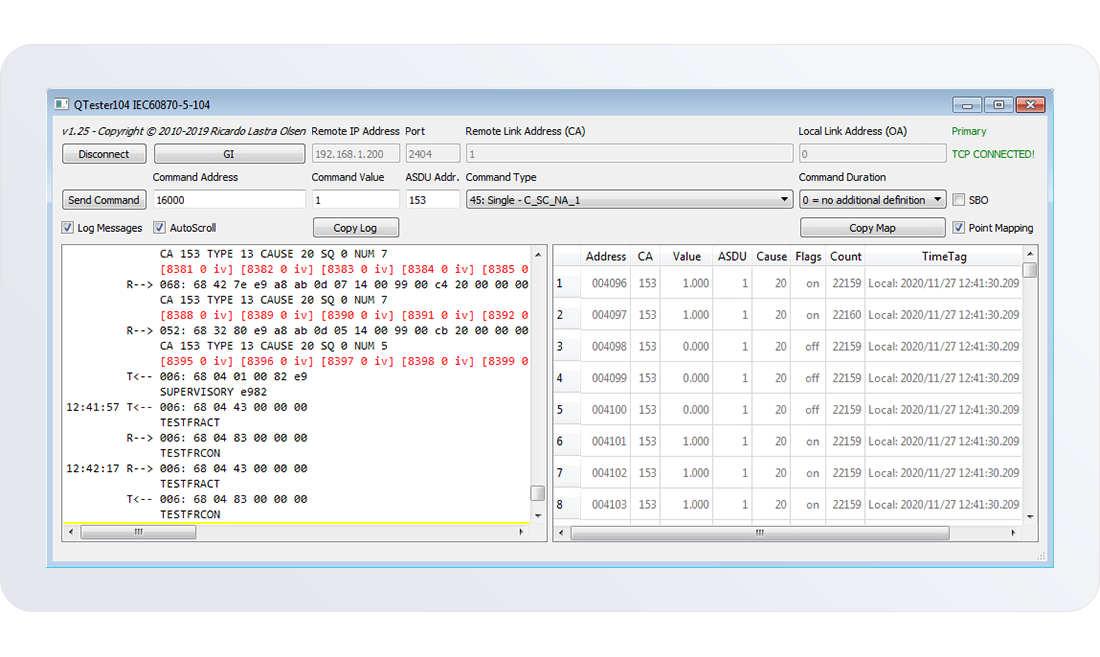Enable the SBO checkbox

(959, 200)
